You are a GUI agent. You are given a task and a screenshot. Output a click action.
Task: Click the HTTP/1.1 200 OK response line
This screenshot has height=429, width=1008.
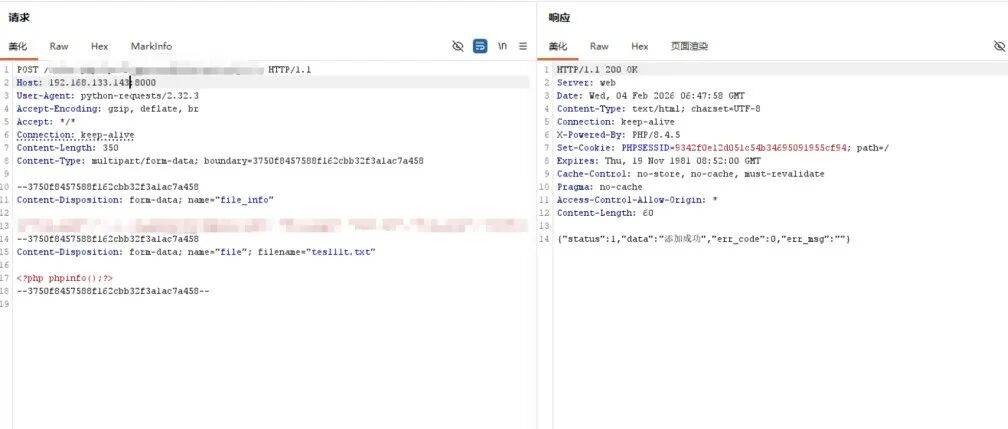pyautogui.click(x=597, y=69)
